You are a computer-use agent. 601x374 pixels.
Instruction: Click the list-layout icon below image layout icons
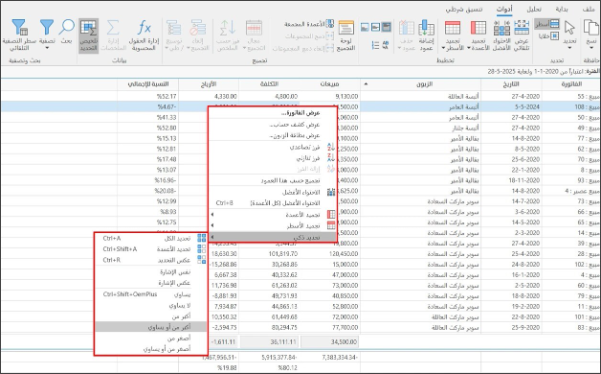(x=375, y=45)
